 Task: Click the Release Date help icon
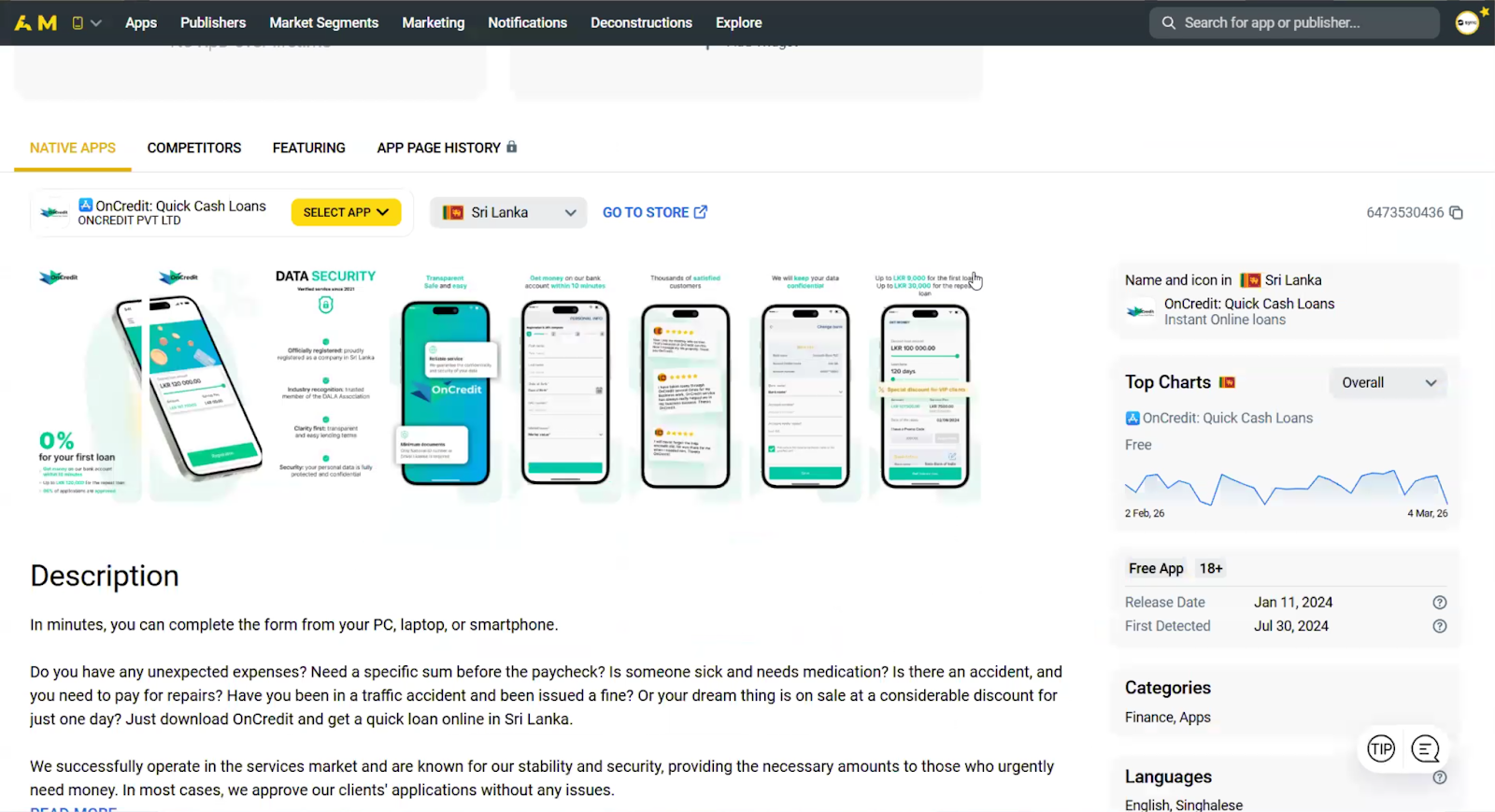(1440, 603)
